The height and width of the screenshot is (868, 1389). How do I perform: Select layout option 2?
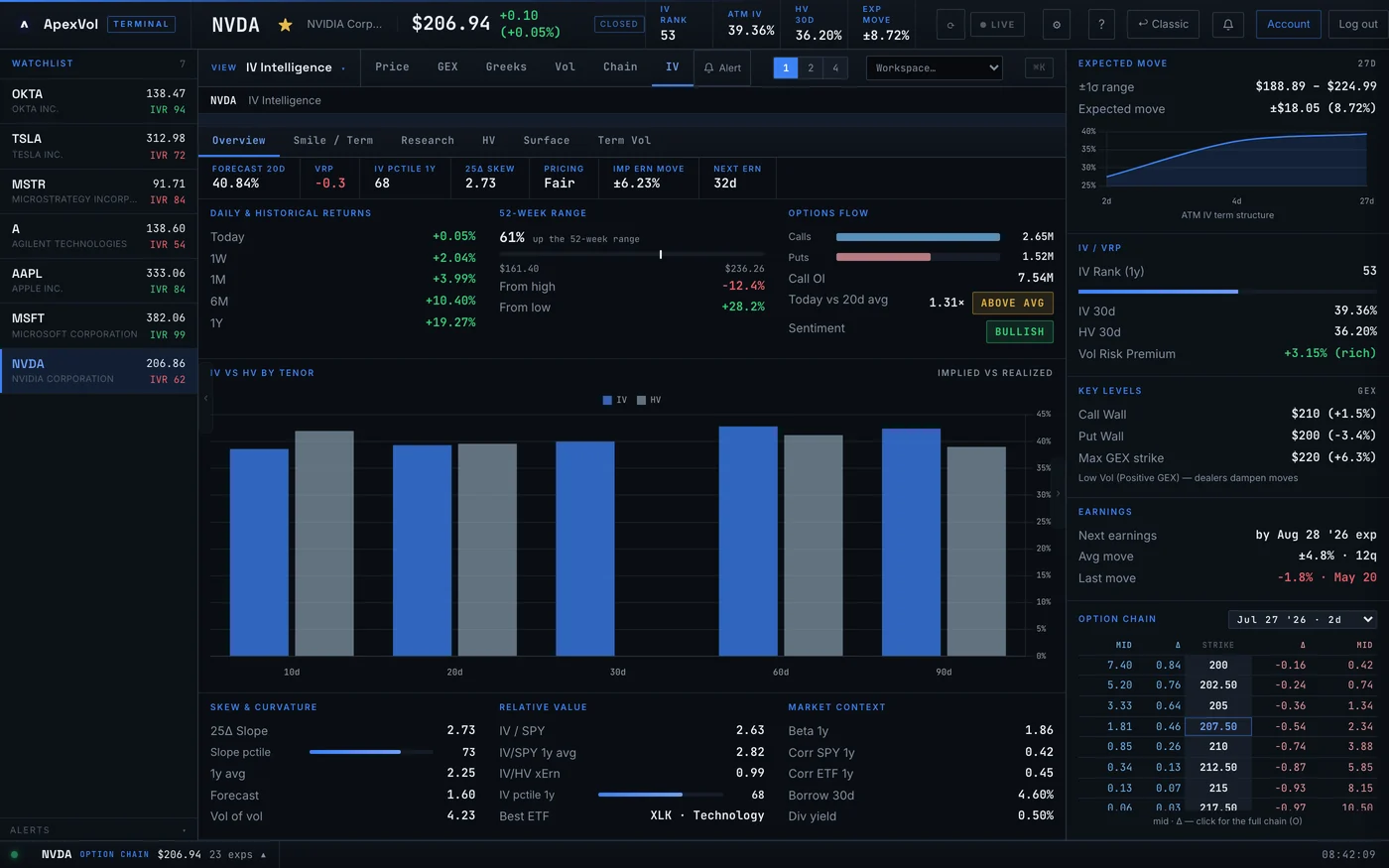click(x=811, y=67)
